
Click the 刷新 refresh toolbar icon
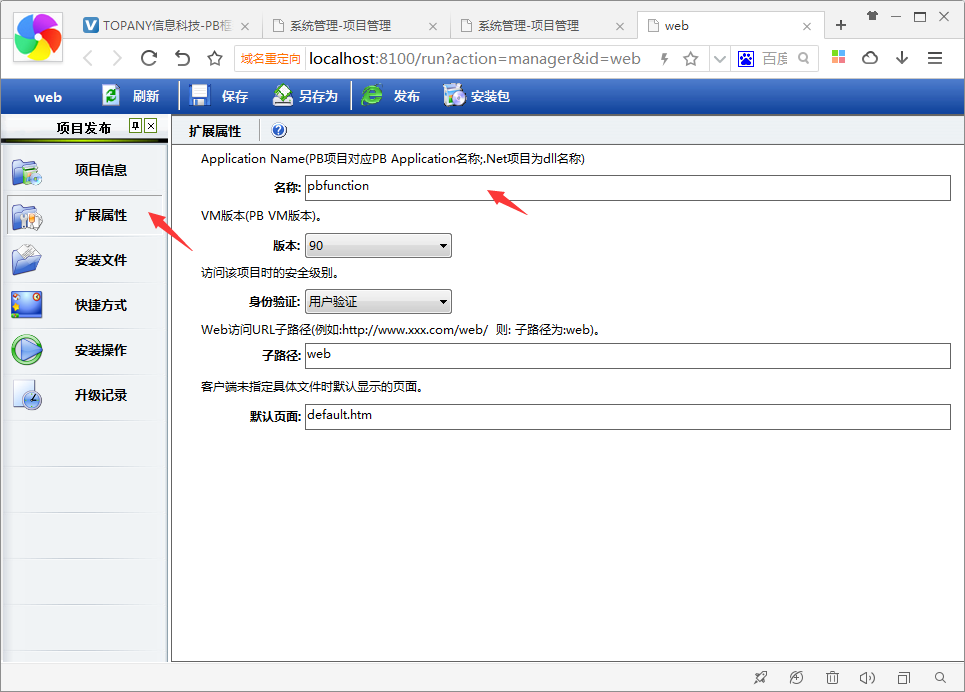111,96
